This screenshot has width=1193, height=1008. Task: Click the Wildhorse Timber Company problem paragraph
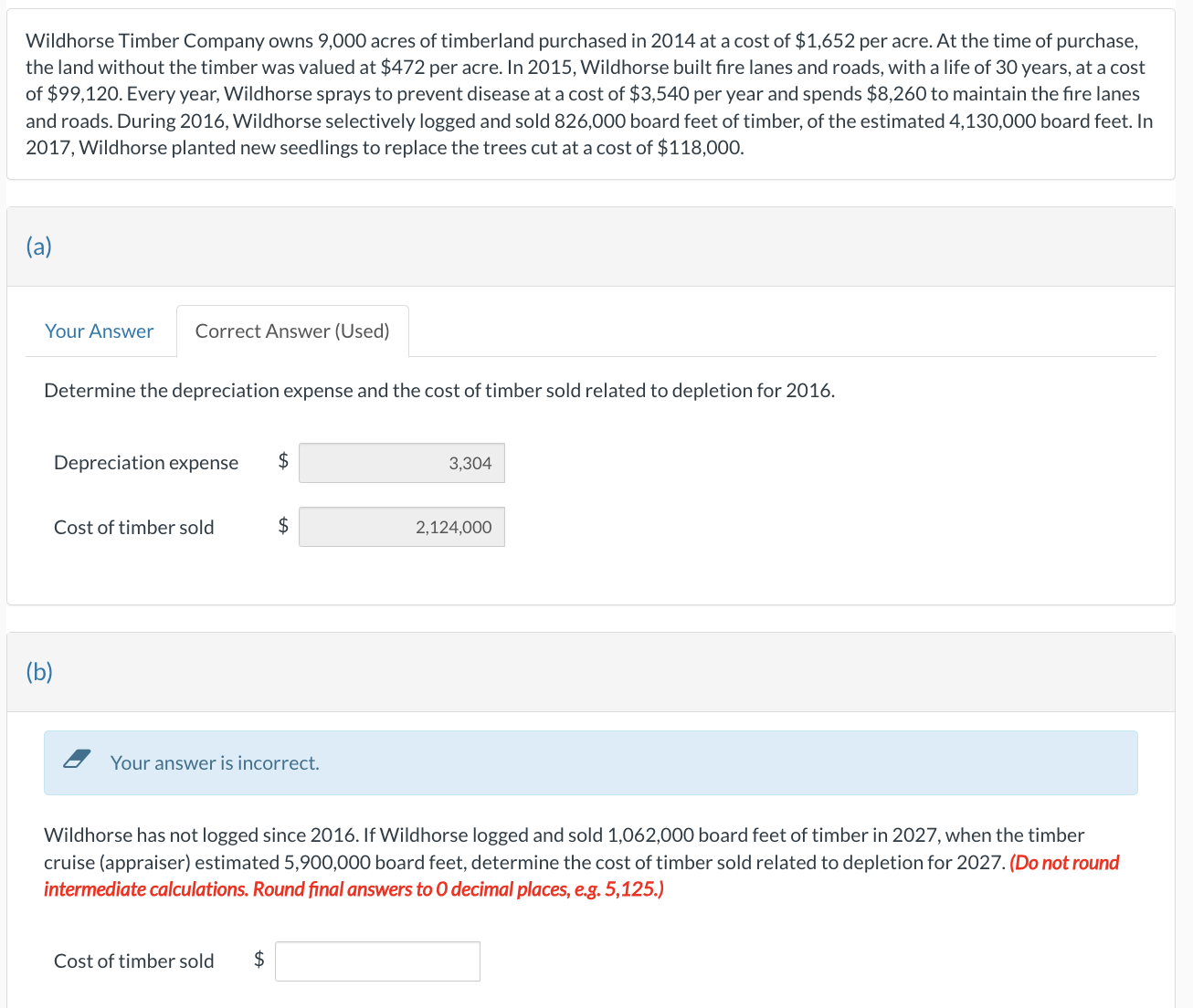pos(589,94)
